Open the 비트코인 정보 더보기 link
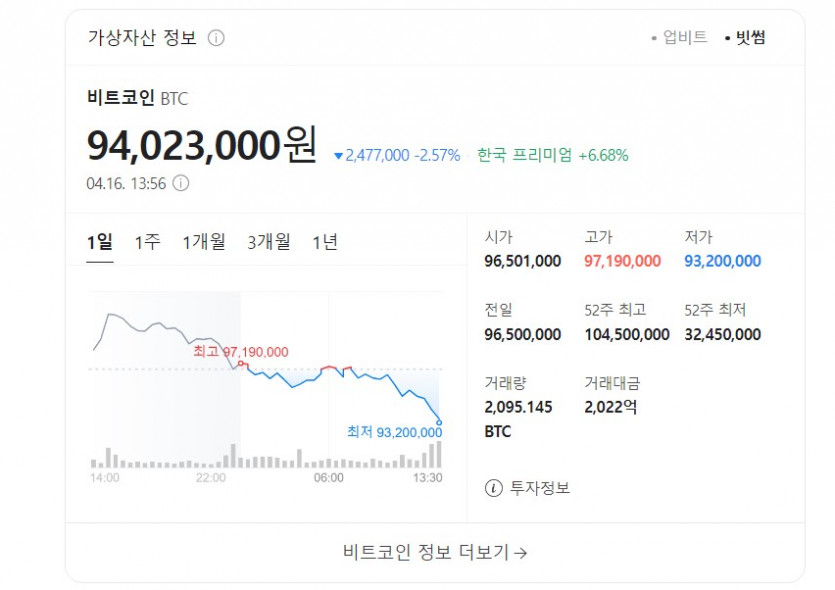The height and width of the screenshot is (590, 835). [x=434, y=552]
